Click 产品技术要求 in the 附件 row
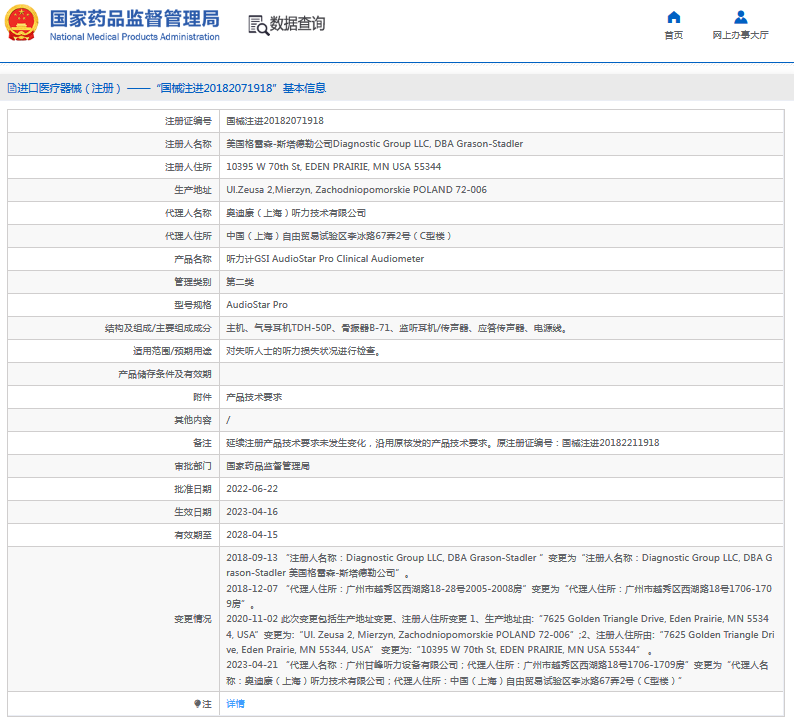Viewport: 794px width, 724px height. (x=254, y=397)
